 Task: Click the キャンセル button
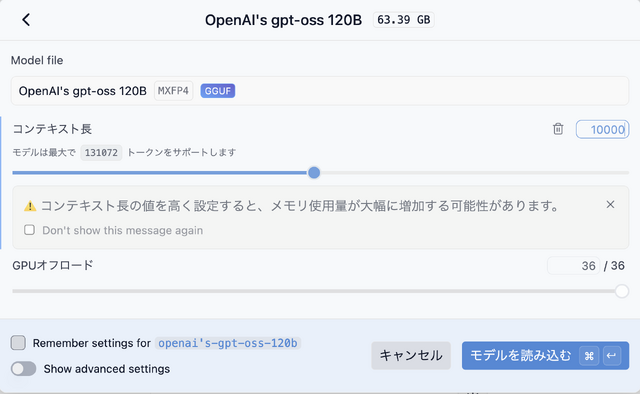click(x=411, y=356)
